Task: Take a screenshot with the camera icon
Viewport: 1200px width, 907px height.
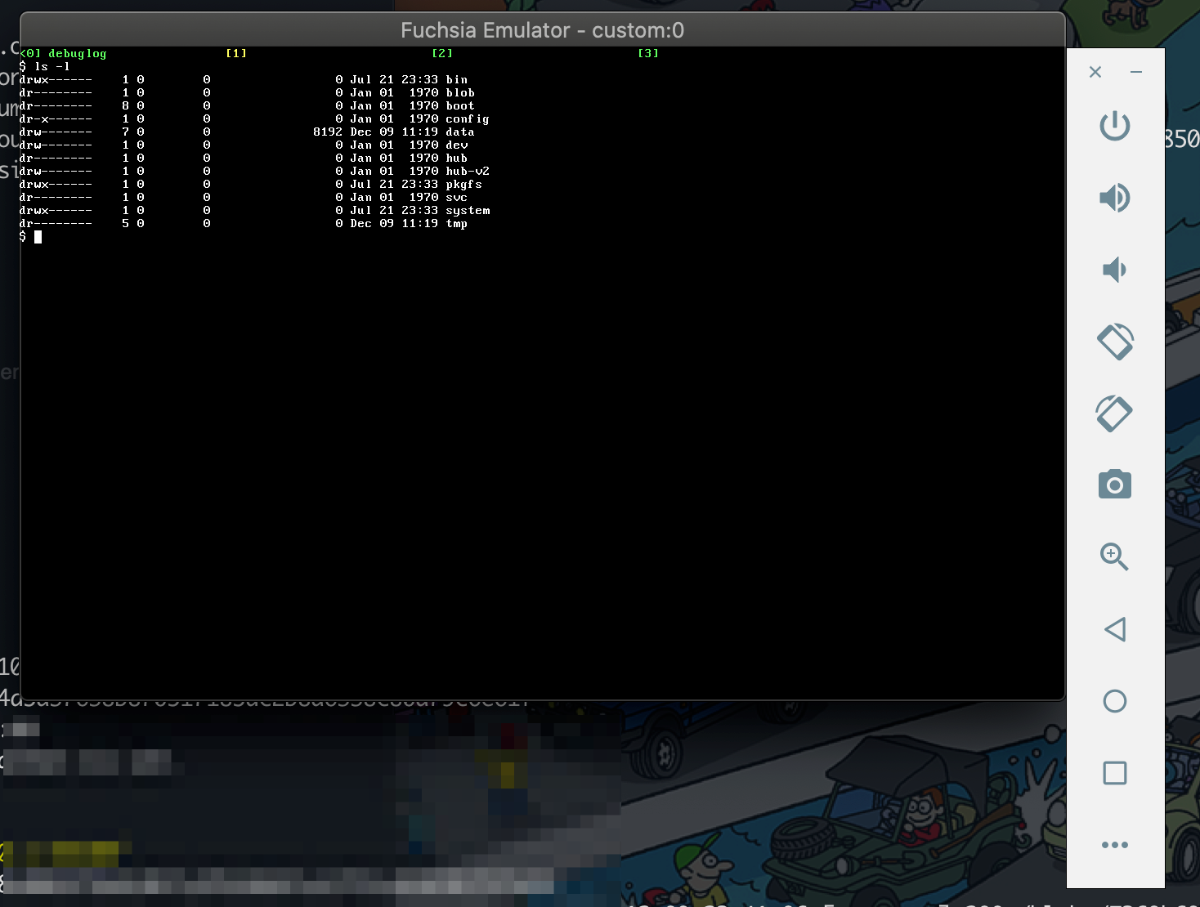Action: click(1114, 485)
